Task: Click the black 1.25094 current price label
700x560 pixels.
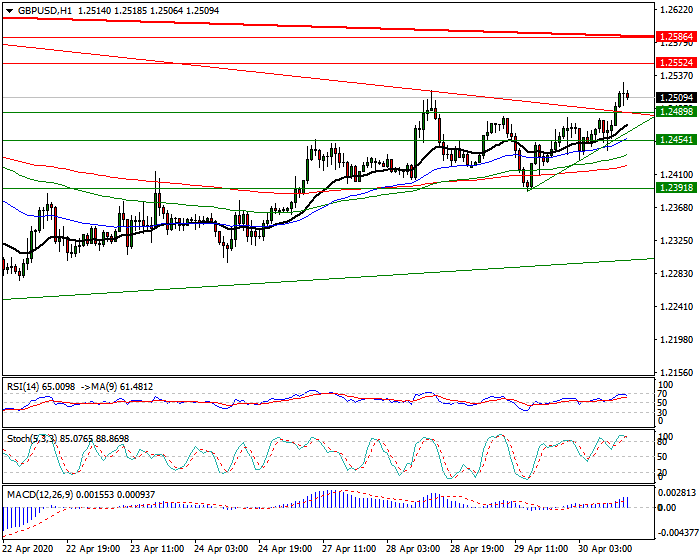Action: click(677, 97)
